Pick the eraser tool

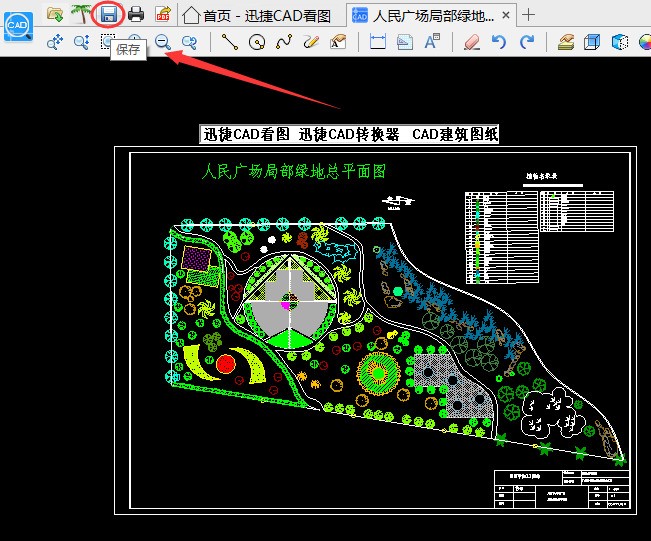tap(471, 42)
